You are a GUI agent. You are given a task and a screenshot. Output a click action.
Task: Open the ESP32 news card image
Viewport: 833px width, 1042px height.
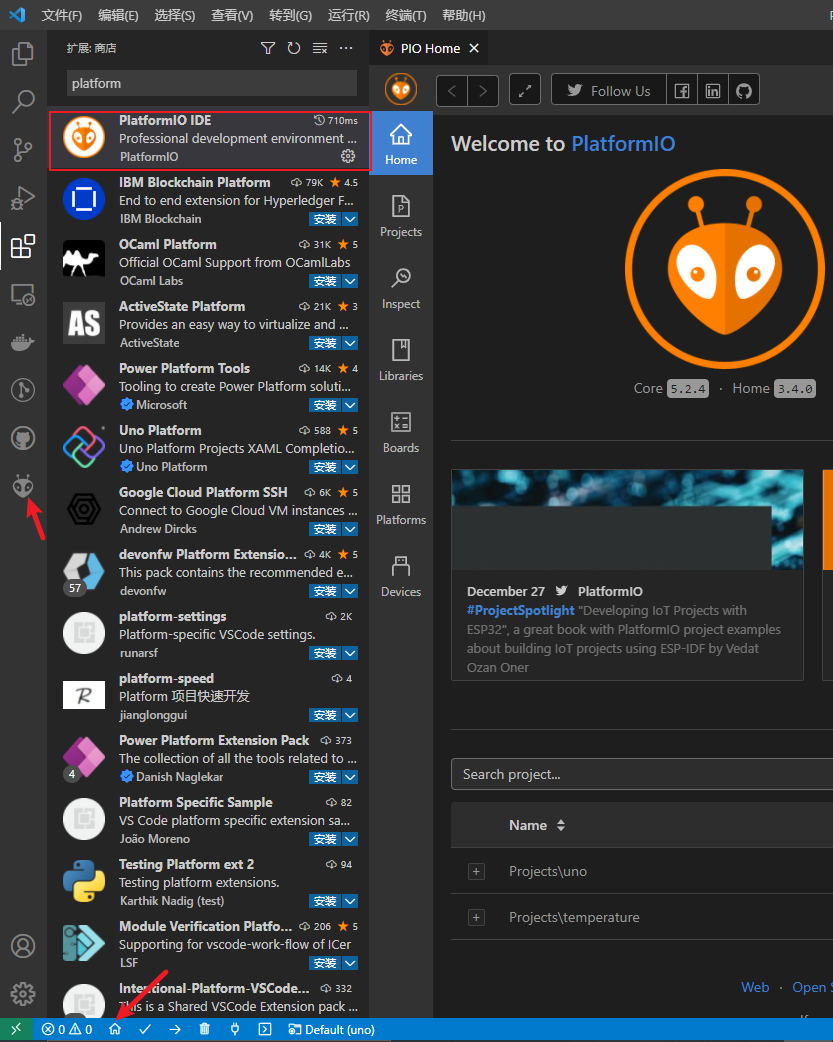pos(627,519)
